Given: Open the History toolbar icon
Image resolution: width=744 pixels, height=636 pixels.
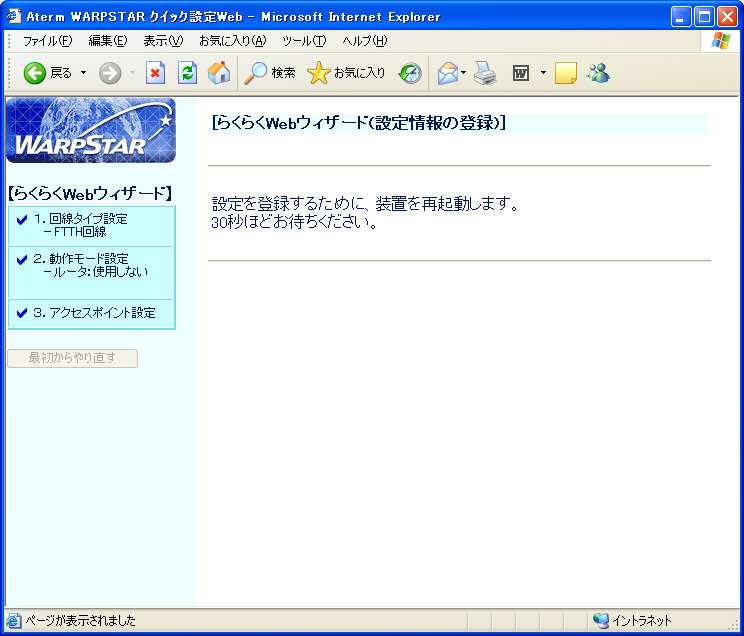Looking at the screenshot, I should click(x=410, y=73).
